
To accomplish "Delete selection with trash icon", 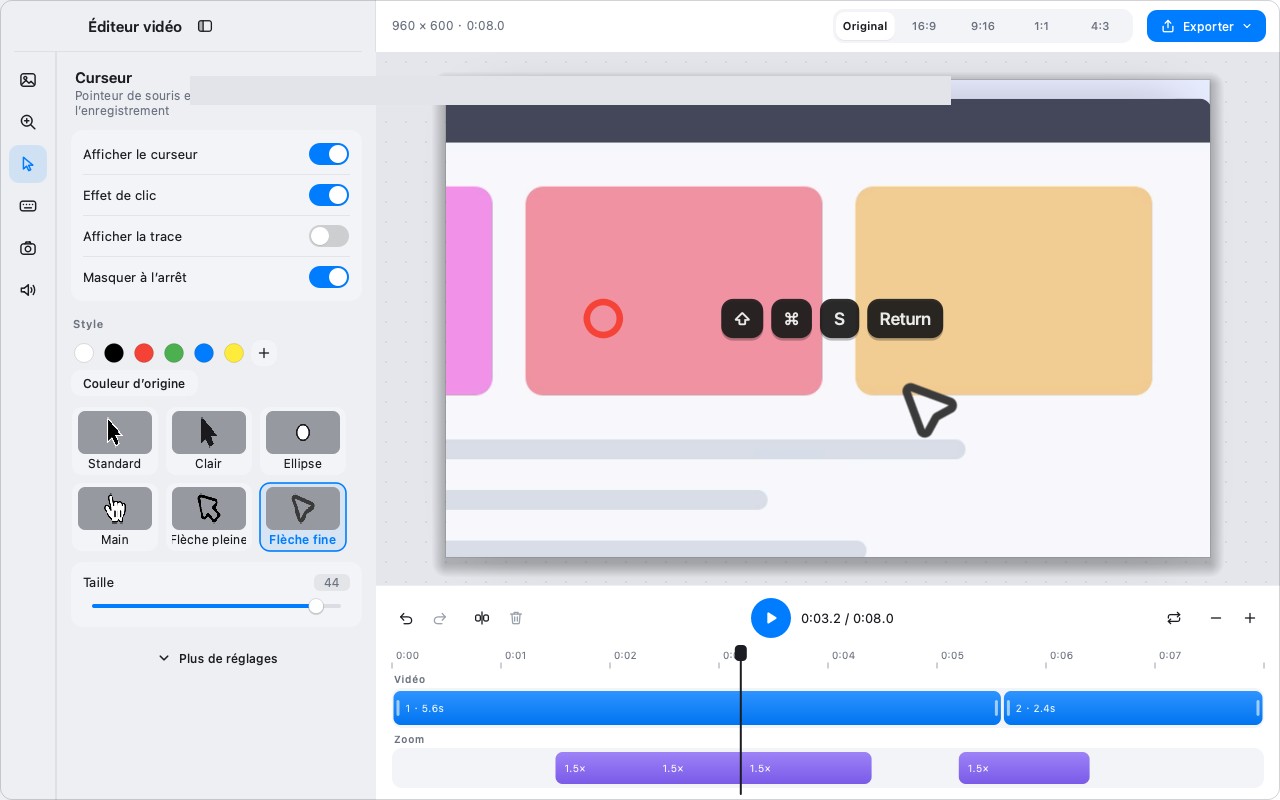I will pos(516,618).
